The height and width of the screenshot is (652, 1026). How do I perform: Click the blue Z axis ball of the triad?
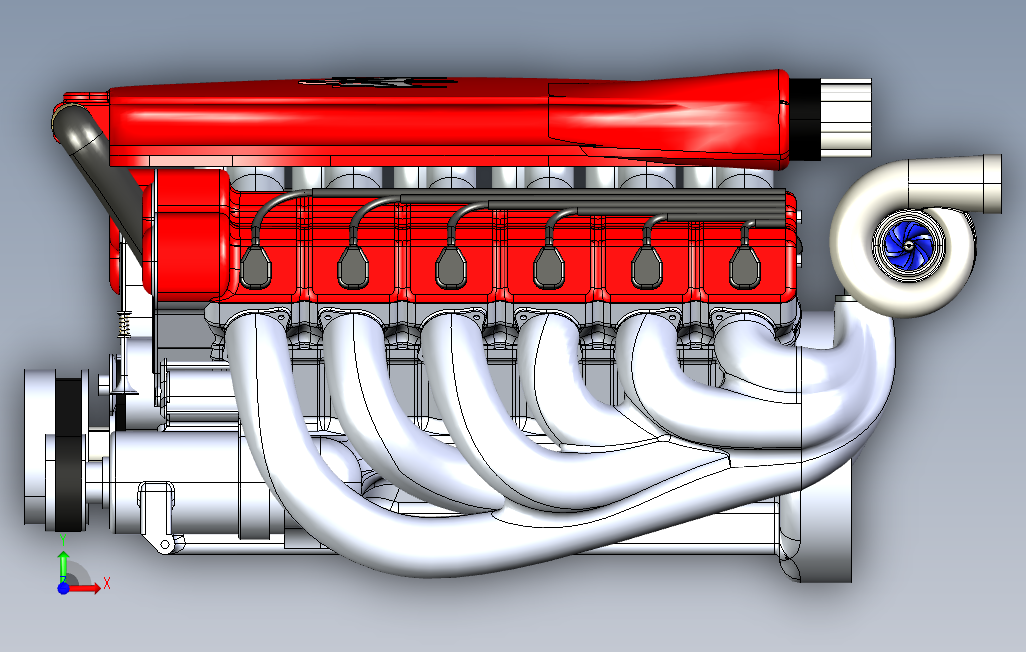(63, 588)
